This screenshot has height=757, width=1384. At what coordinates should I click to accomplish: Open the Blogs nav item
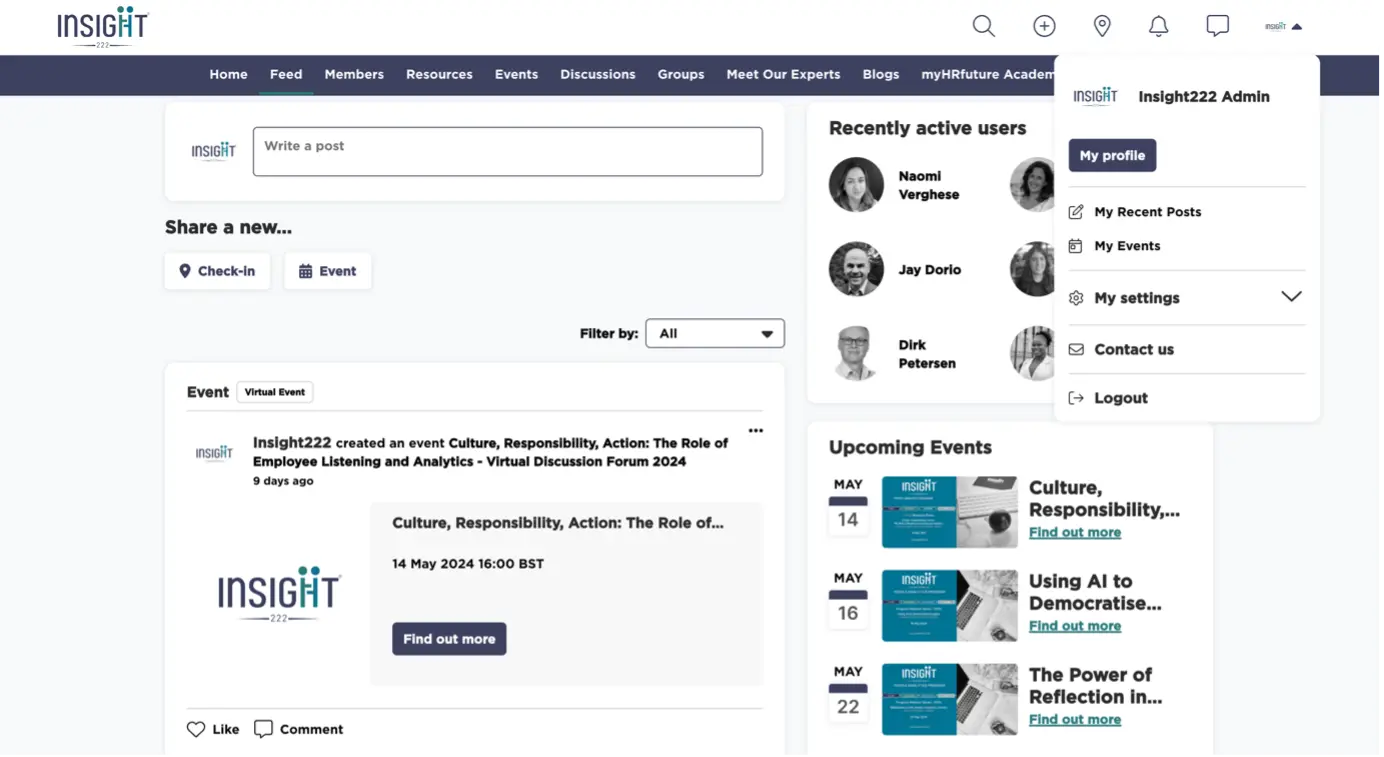[x=881, y=74]
